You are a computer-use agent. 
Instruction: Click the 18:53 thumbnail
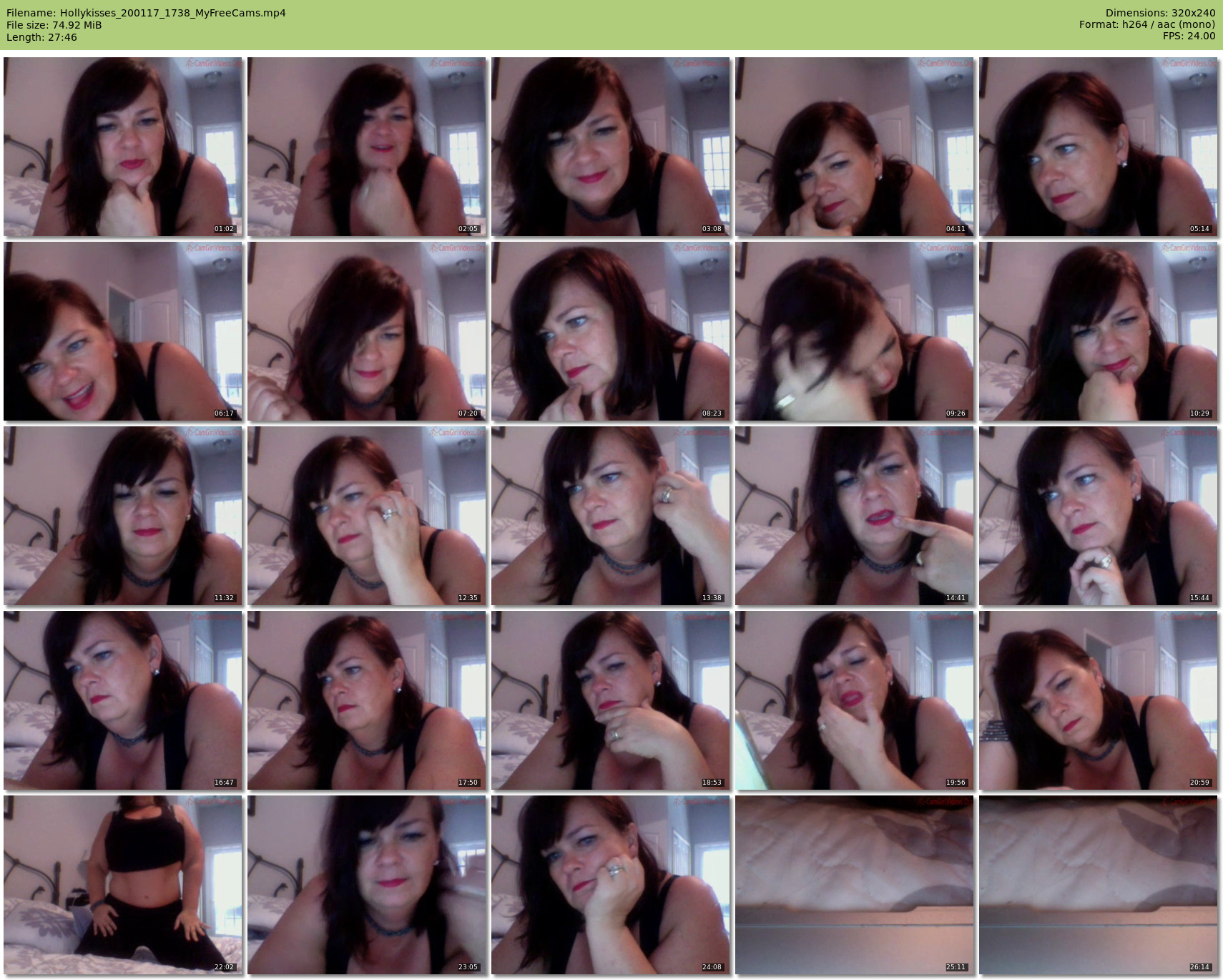[611, 700]
